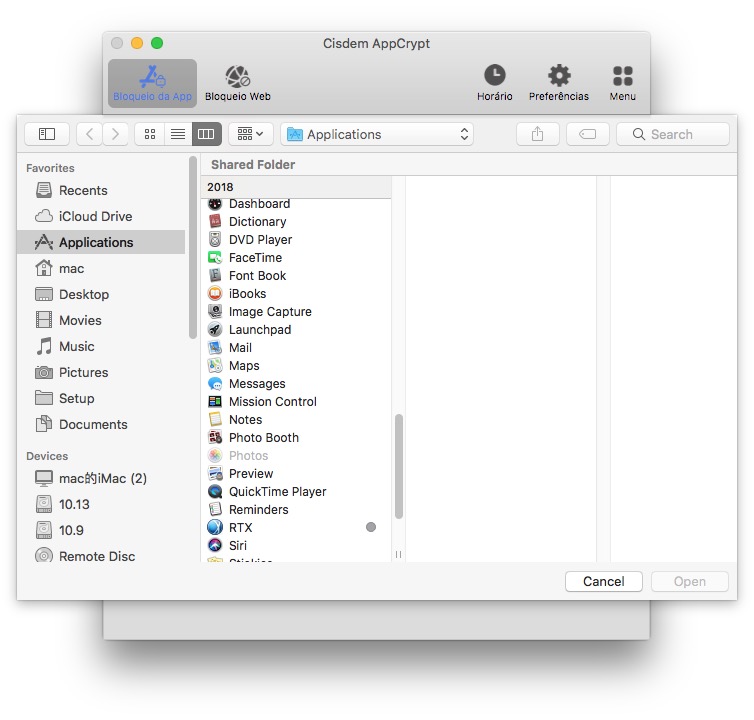
Task: Go back with the left chevron
Action: click(x=89, y=134)
